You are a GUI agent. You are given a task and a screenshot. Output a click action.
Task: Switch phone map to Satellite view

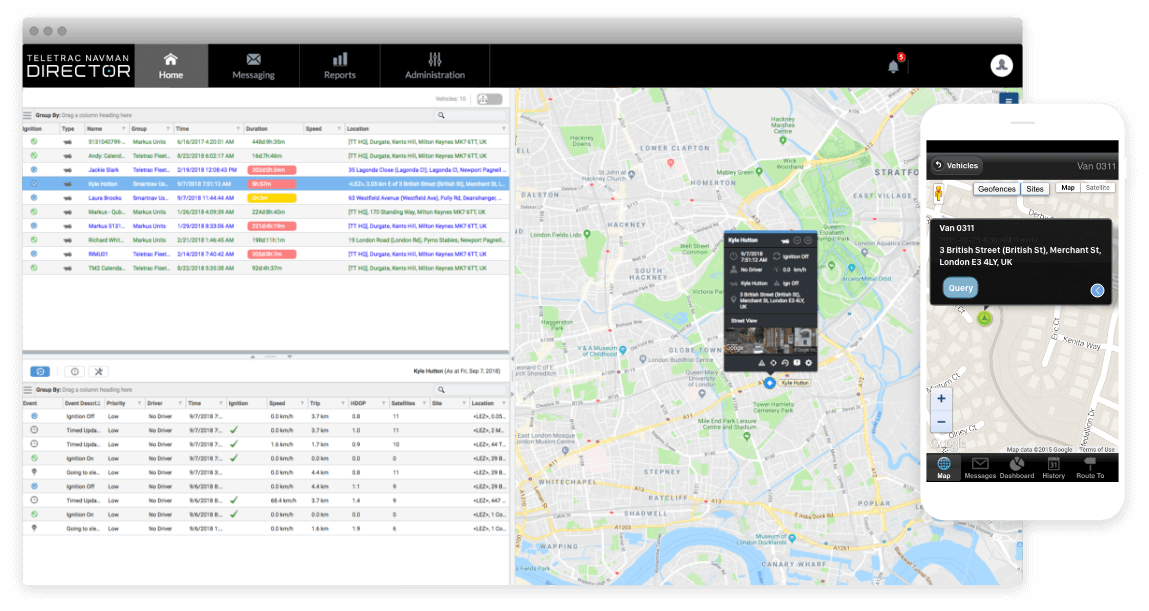[x=1098, y=188]
